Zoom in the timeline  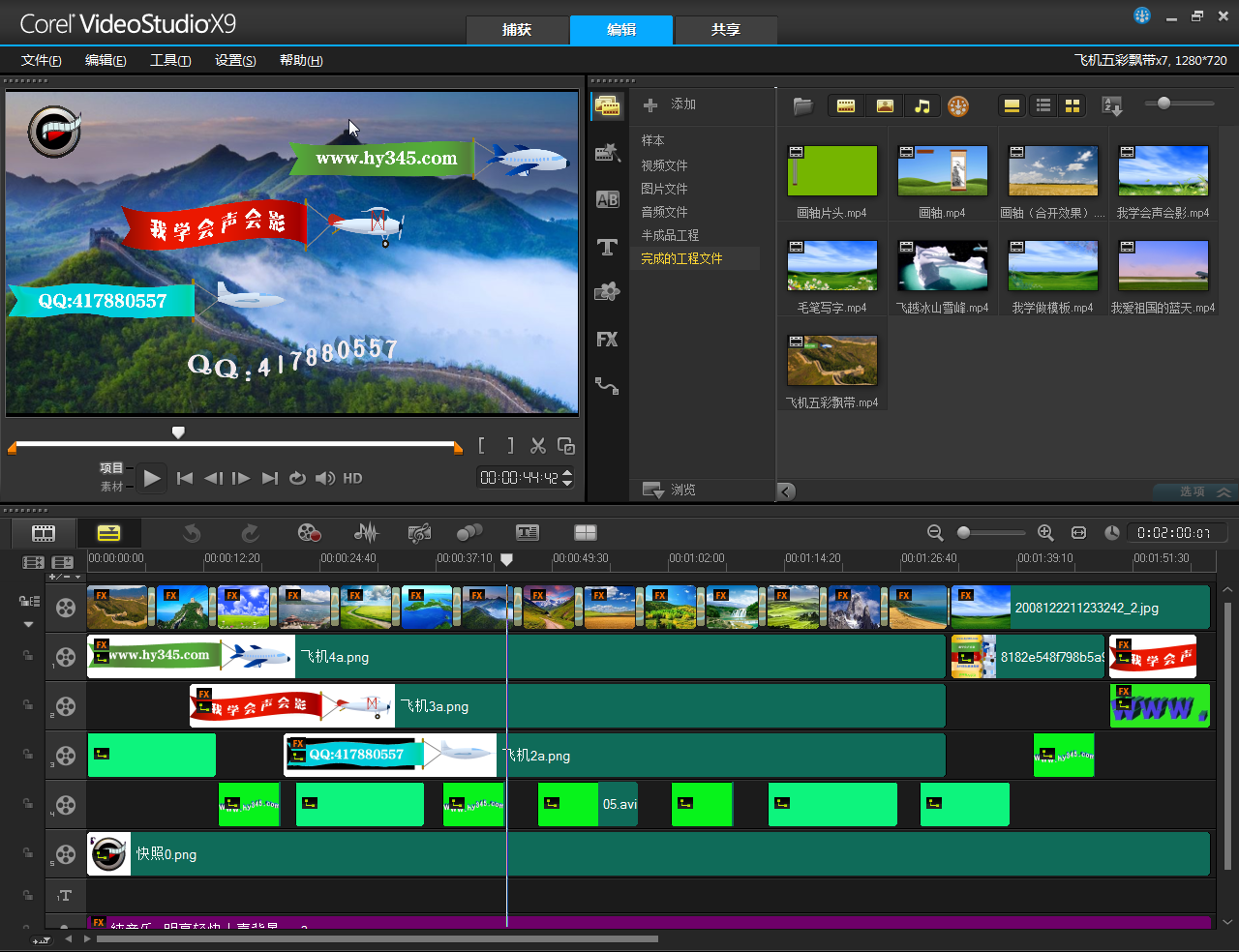click(1045, 533)
